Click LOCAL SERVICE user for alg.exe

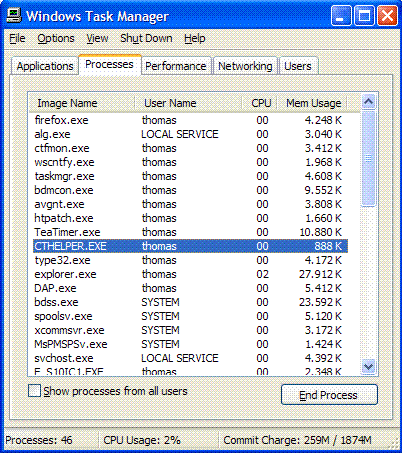click(180, 134)
